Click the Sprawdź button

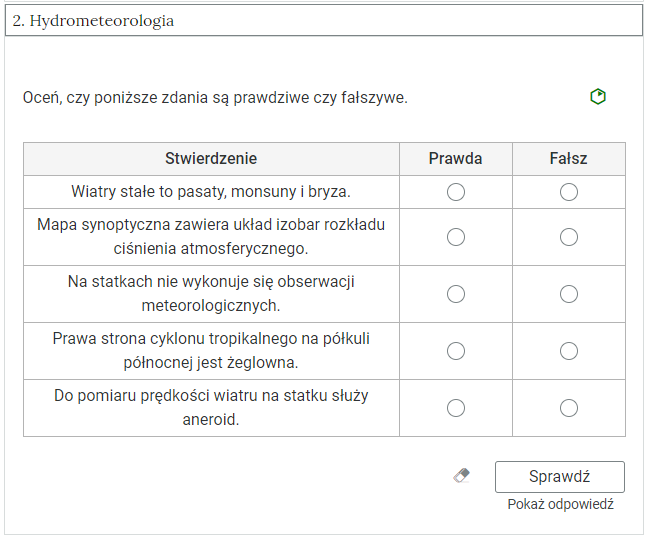point(560,477)
